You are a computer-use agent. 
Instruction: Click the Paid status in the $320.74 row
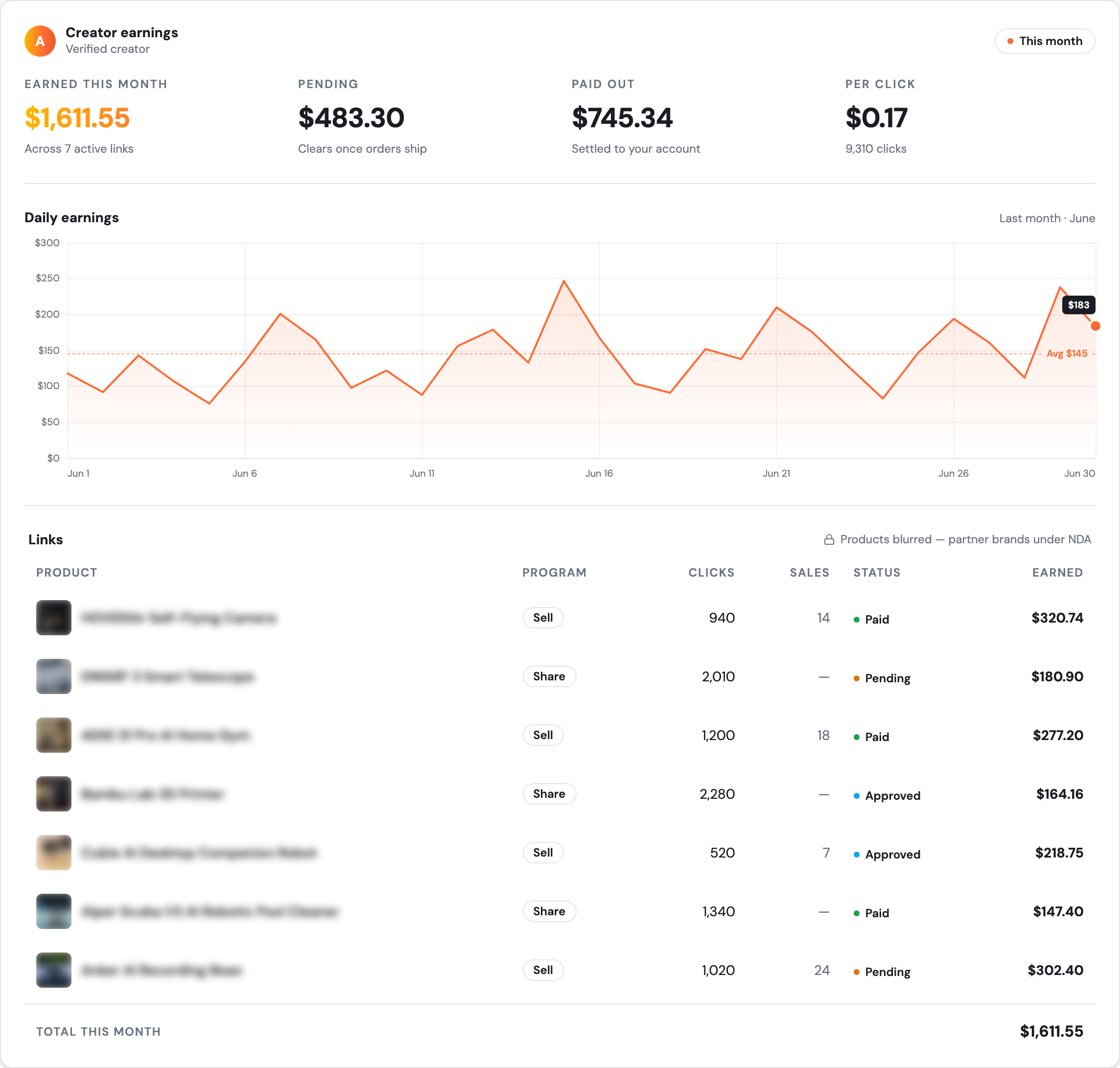(871, 619)
